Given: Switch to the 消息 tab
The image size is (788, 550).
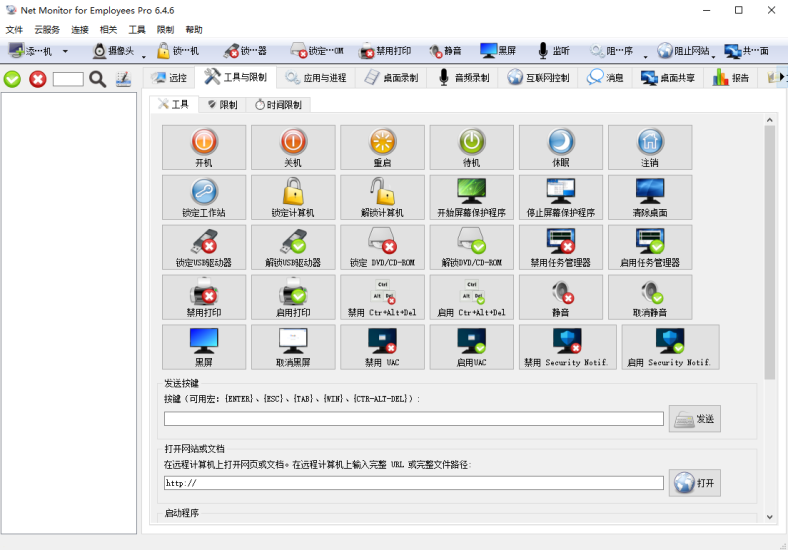Looking at the screenshot, I should coord(606,77).
